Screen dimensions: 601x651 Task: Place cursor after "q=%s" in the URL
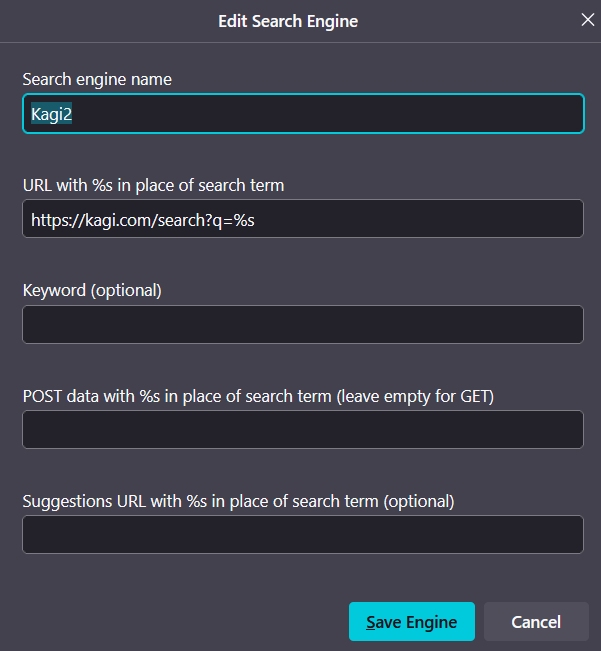(257, 219)
